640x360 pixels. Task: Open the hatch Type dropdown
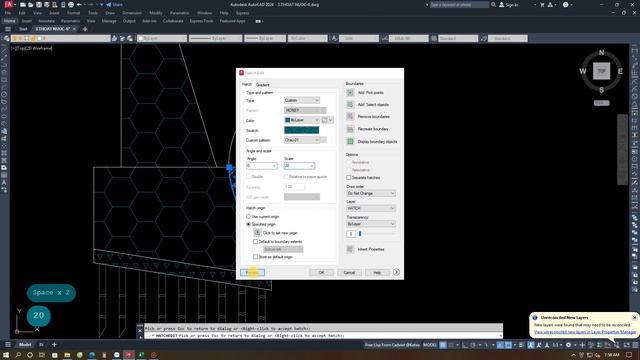(302, 100)
